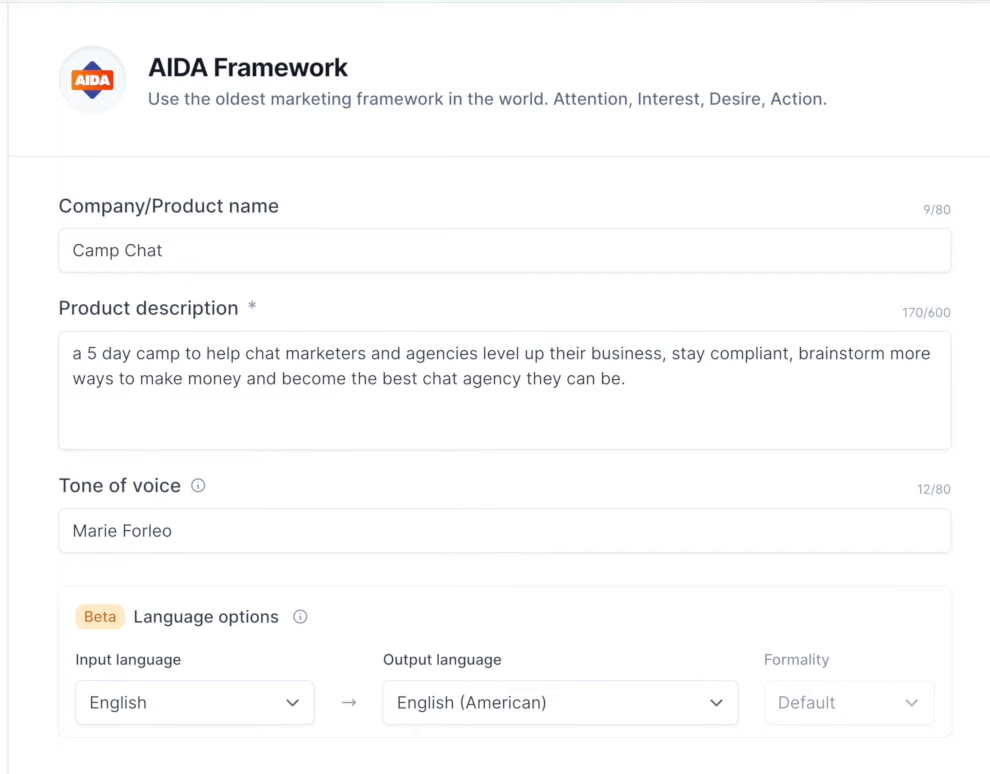Open the Language options info icon
Image resolution: width=990 pixels, height=774 pixels.
click(x=301, y=617)
